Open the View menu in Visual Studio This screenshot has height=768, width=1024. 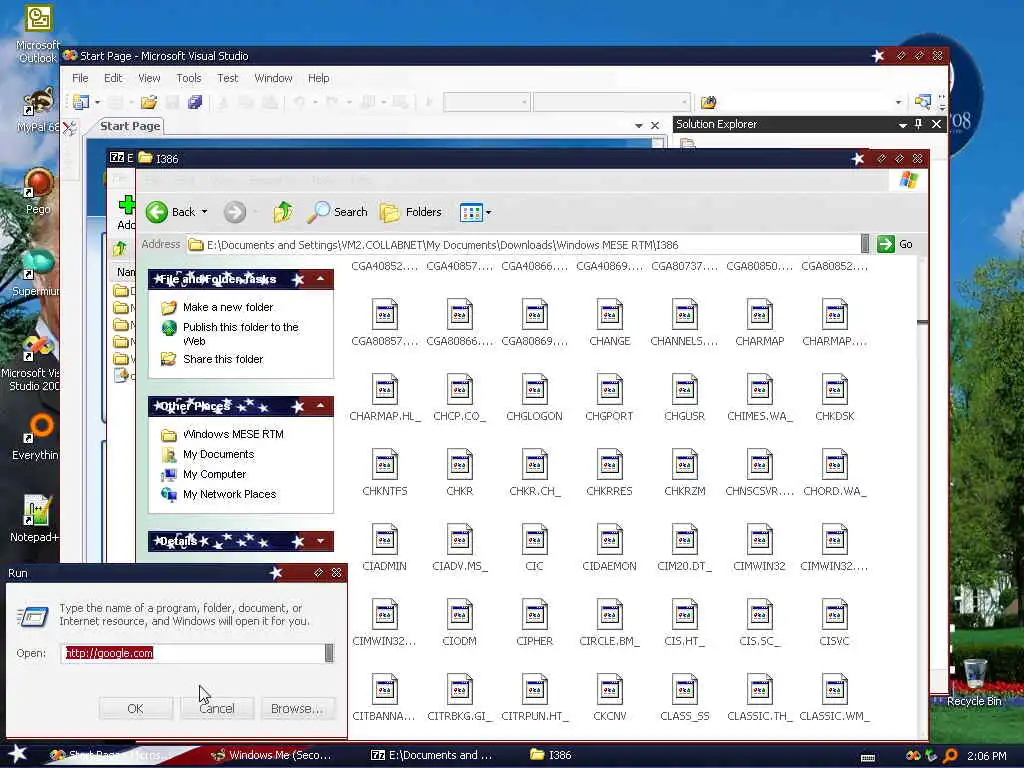pyautogui.click(x=149, y=78)
